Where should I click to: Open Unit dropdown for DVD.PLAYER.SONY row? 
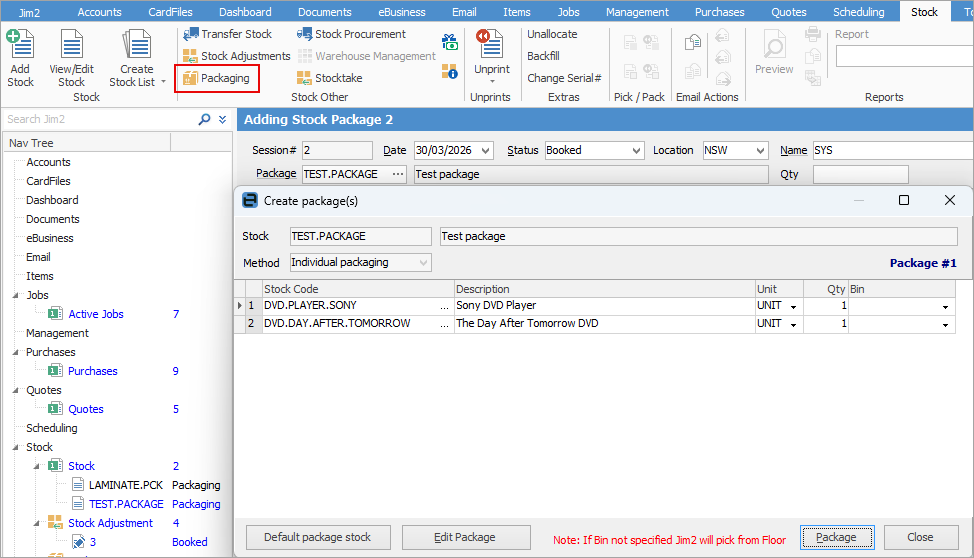(794, 306)
